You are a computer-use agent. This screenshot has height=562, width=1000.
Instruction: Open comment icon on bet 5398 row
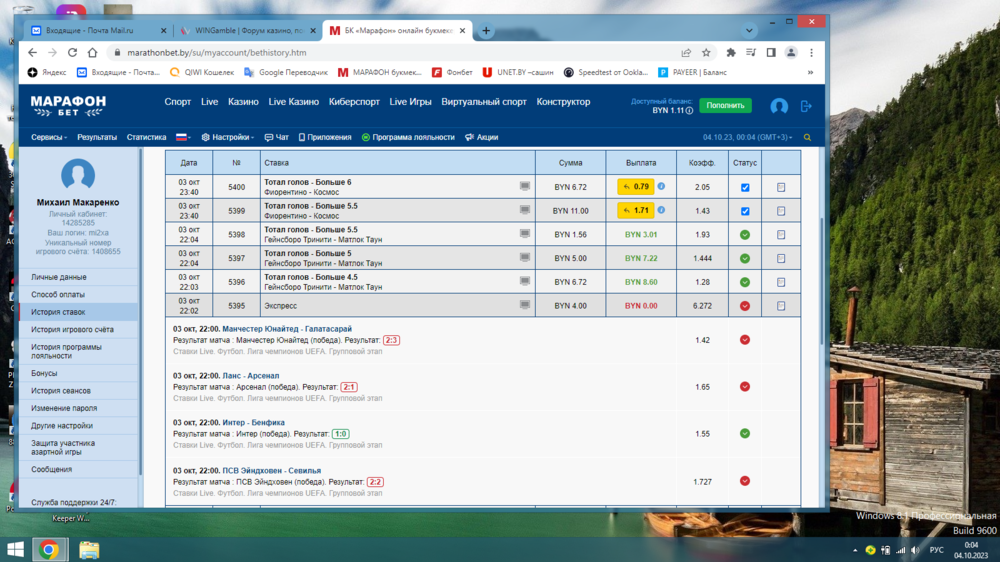(524, 234)
